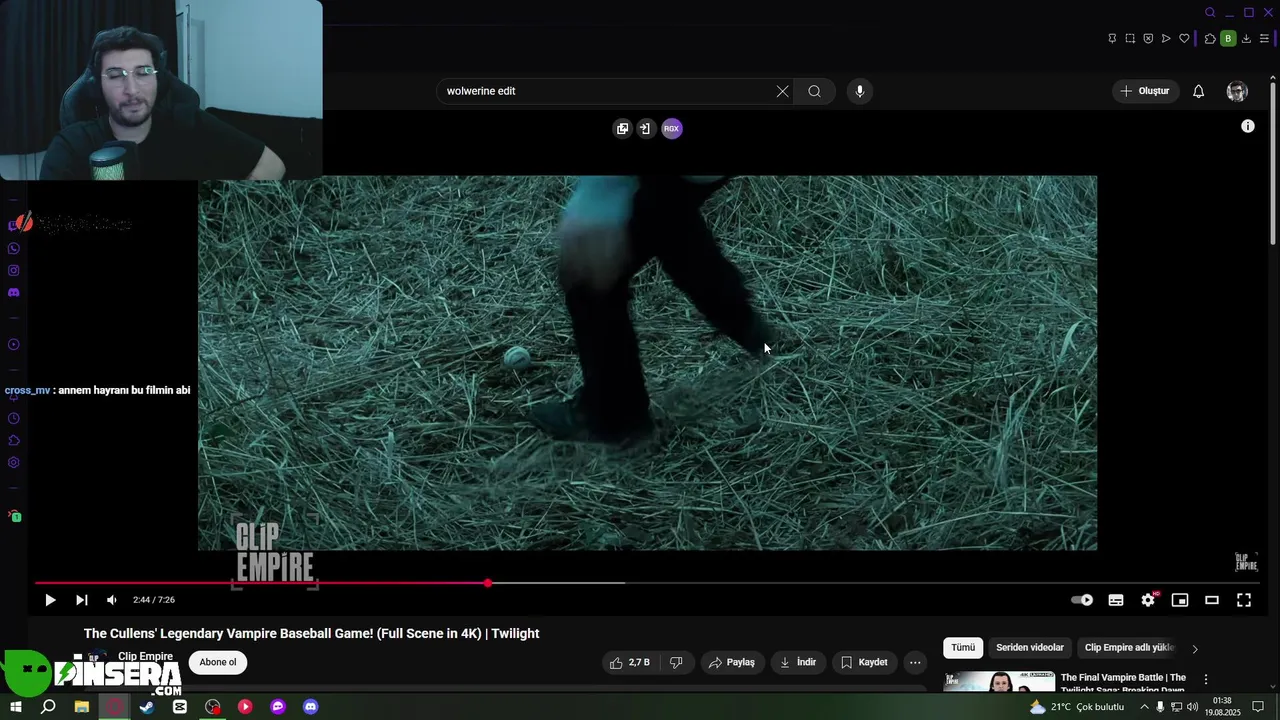Open the YouTube account avatar menu
This screenshot has width=1280, height=720.
click(1237, 91)
